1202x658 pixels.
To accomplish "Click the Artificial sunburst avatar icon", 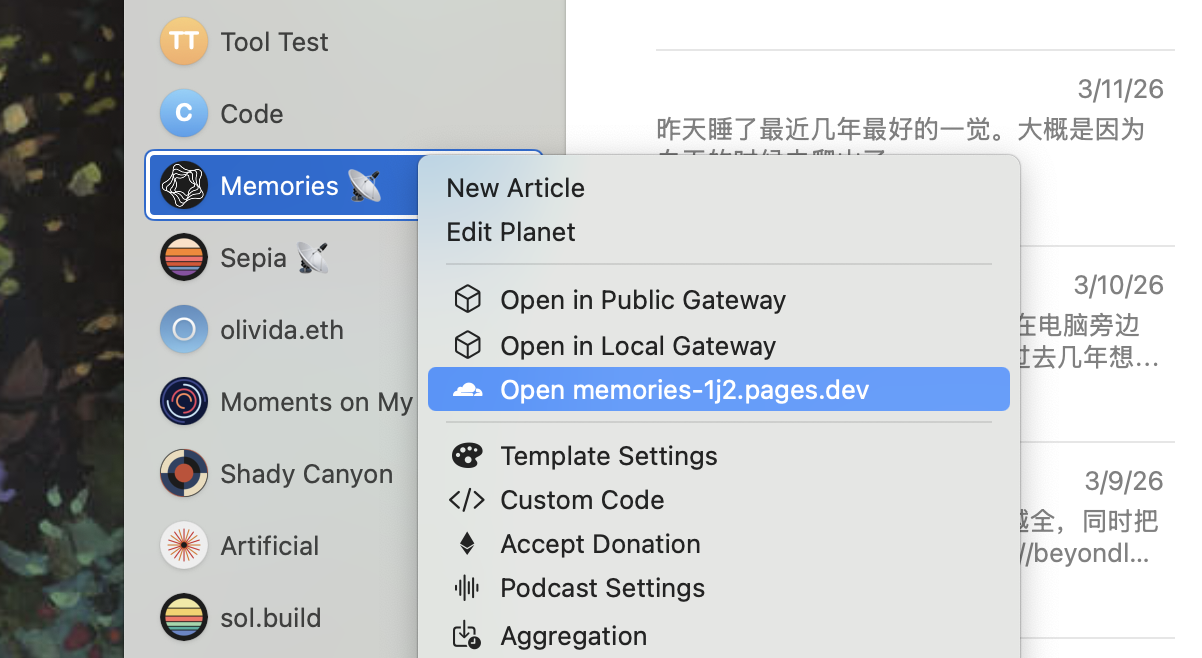I will (184, 545).
